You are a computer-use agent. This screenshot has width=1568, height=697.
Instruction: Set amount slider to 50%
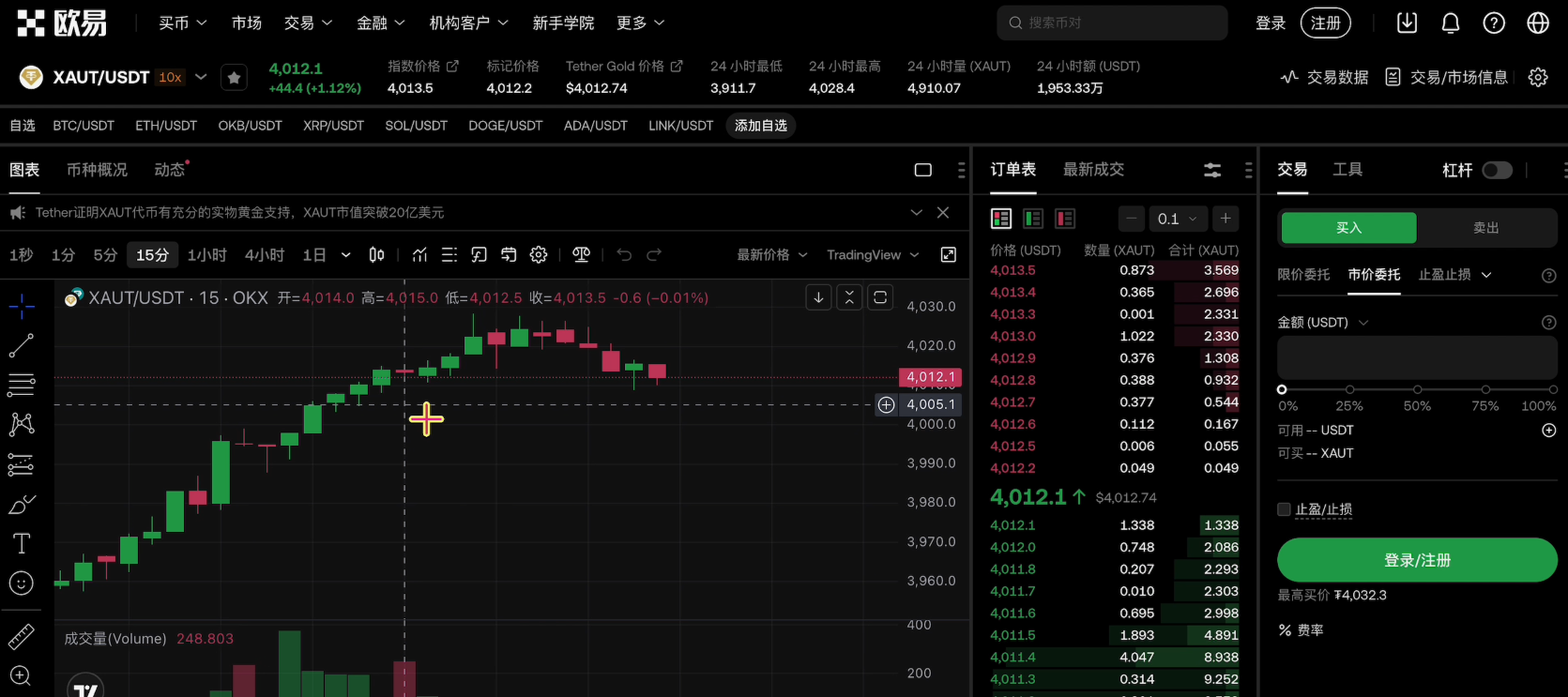1417,389
